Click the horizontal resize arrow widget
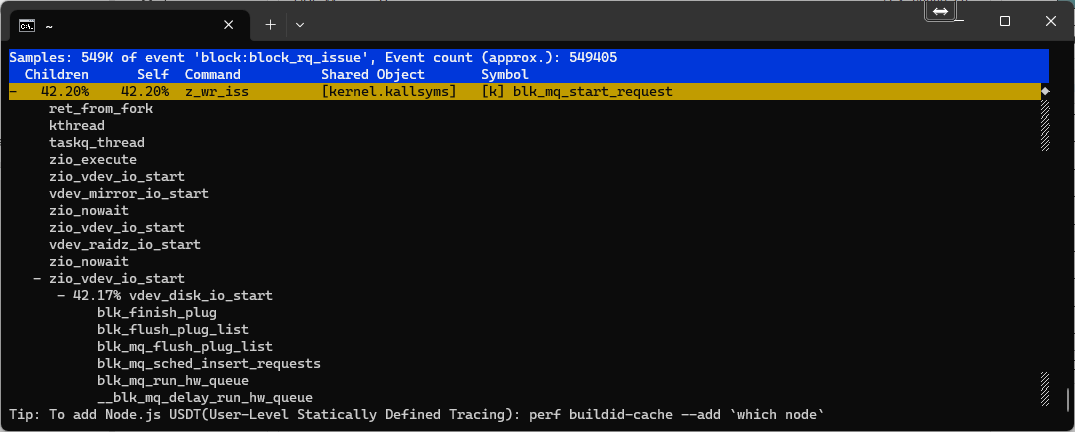The image size is (1075, 432). (x=940, y=10)
